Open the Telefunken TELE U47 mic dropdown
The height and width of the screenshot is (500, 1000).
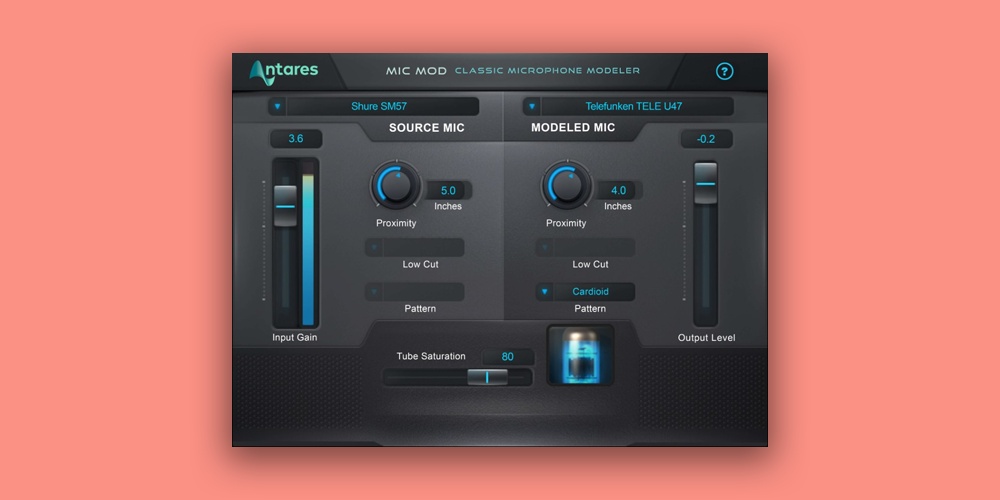[x=628, y=106]
